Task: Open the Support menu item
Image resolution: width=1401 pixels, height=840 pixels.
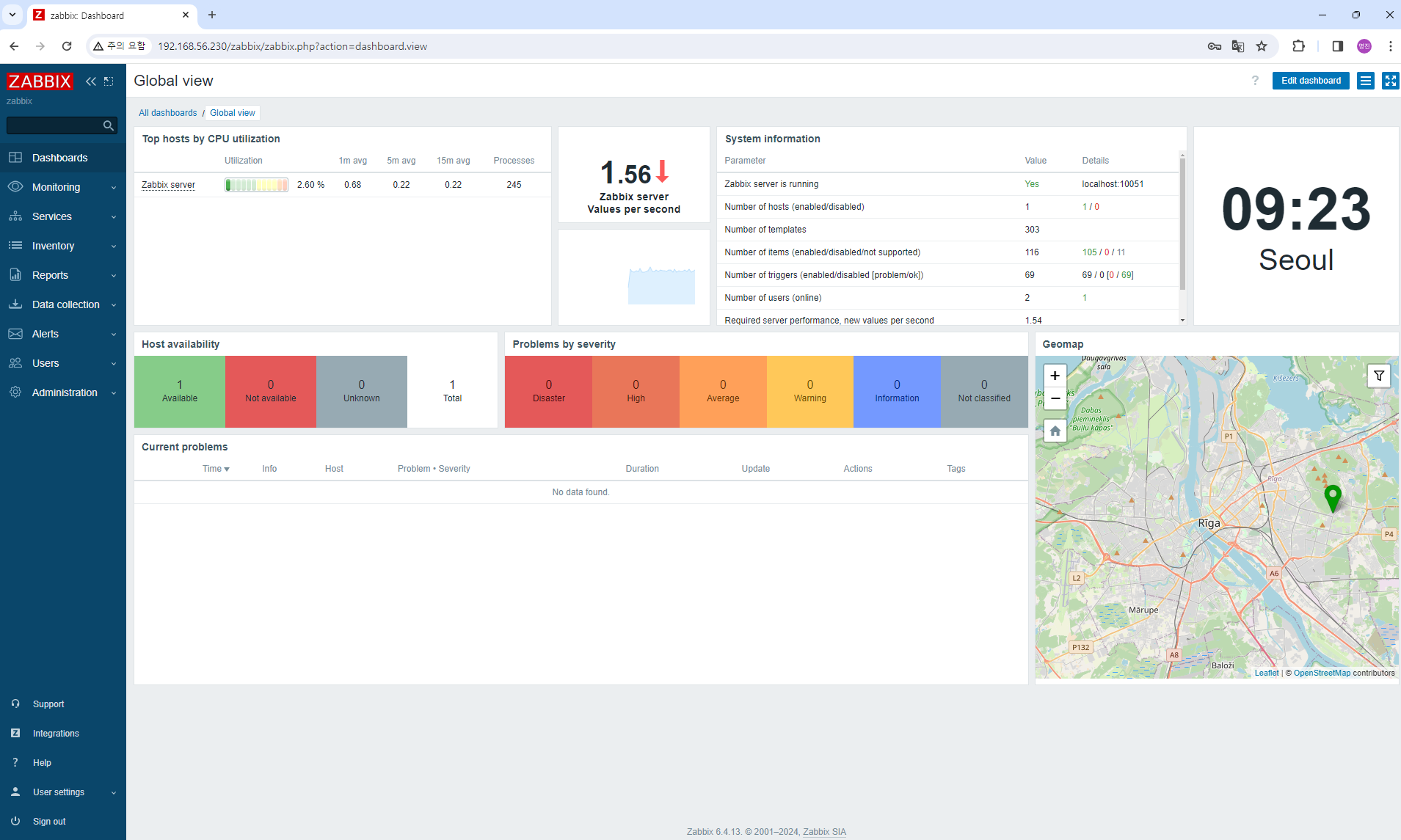Action: (x=63, y=704)
